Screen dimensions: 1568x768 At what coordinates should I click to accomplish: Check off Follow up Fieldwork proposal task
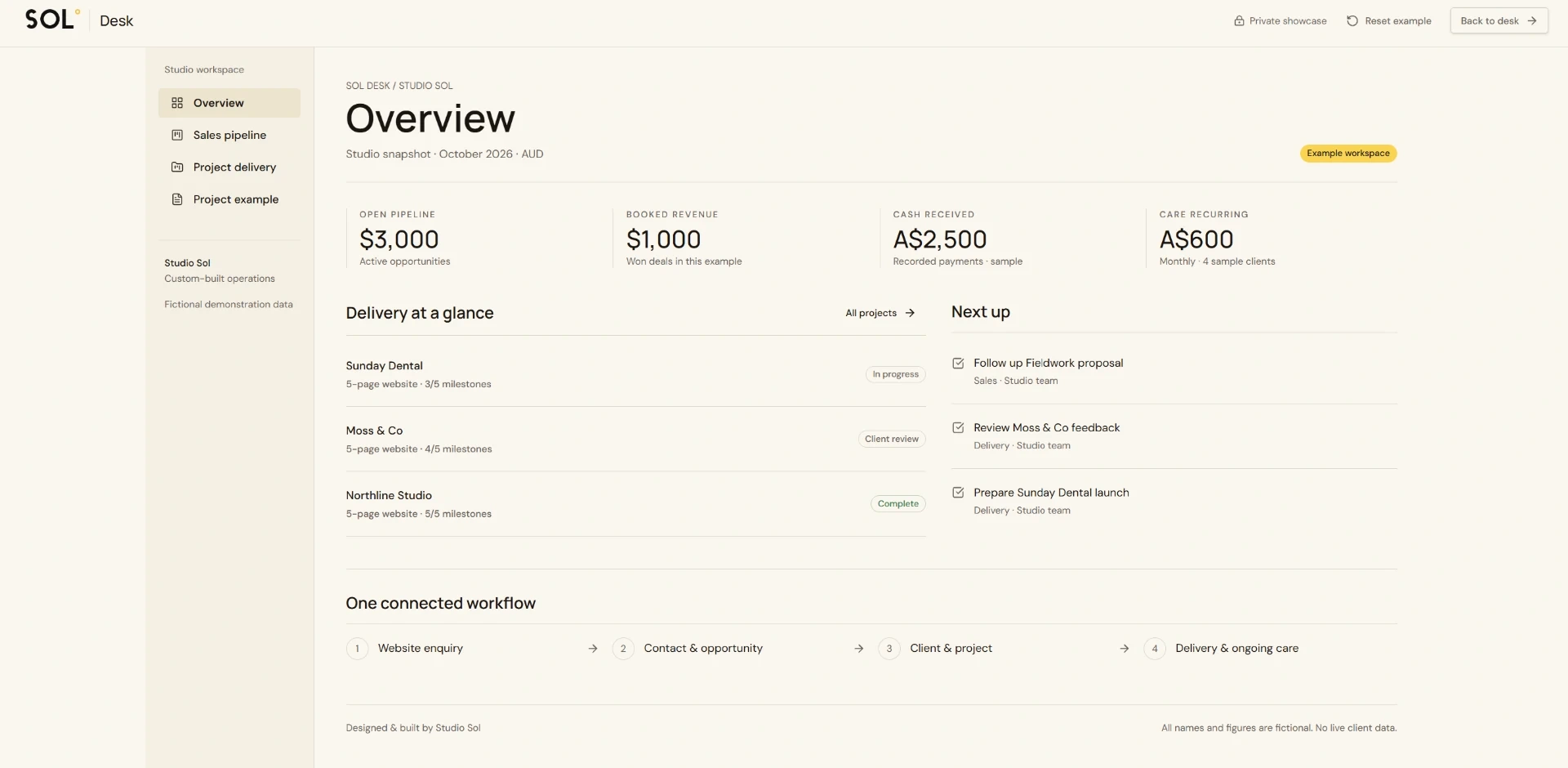(x=958, y=364)
